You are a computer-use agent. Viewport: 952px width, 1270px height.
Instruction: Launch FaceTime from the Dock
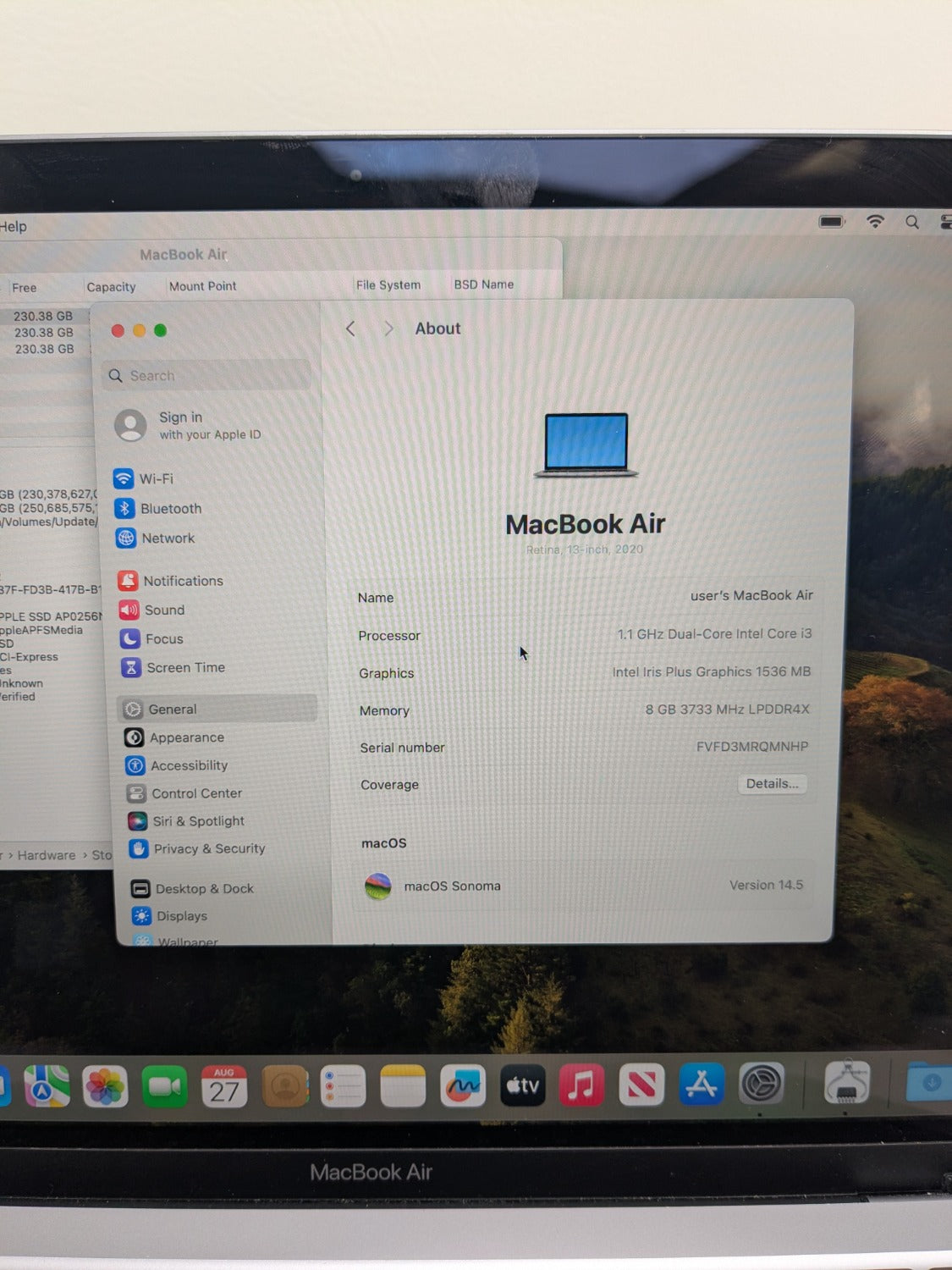pos(165,1085)
